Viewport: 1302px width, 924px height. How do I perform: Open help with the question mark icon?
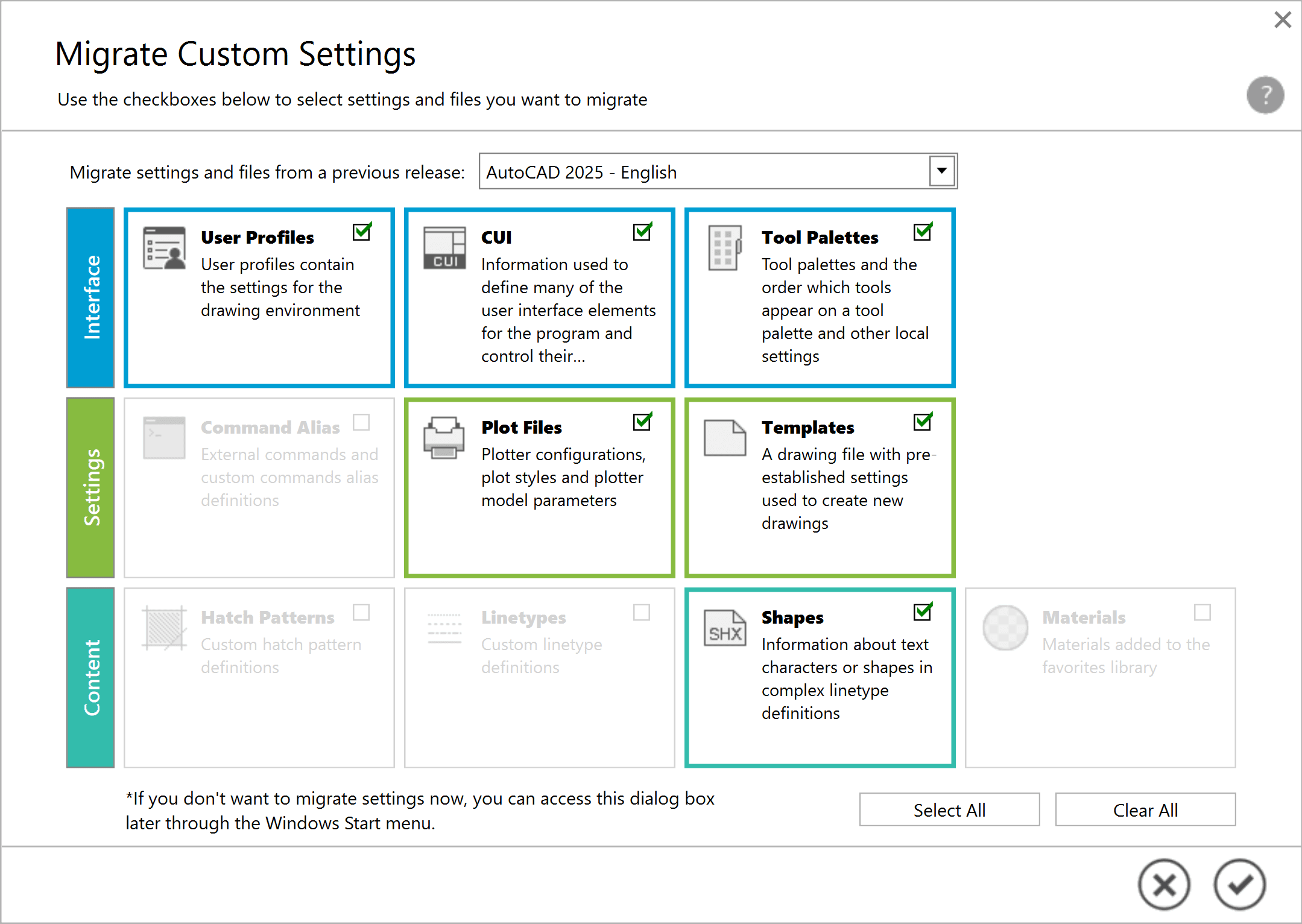point(1265,95)
